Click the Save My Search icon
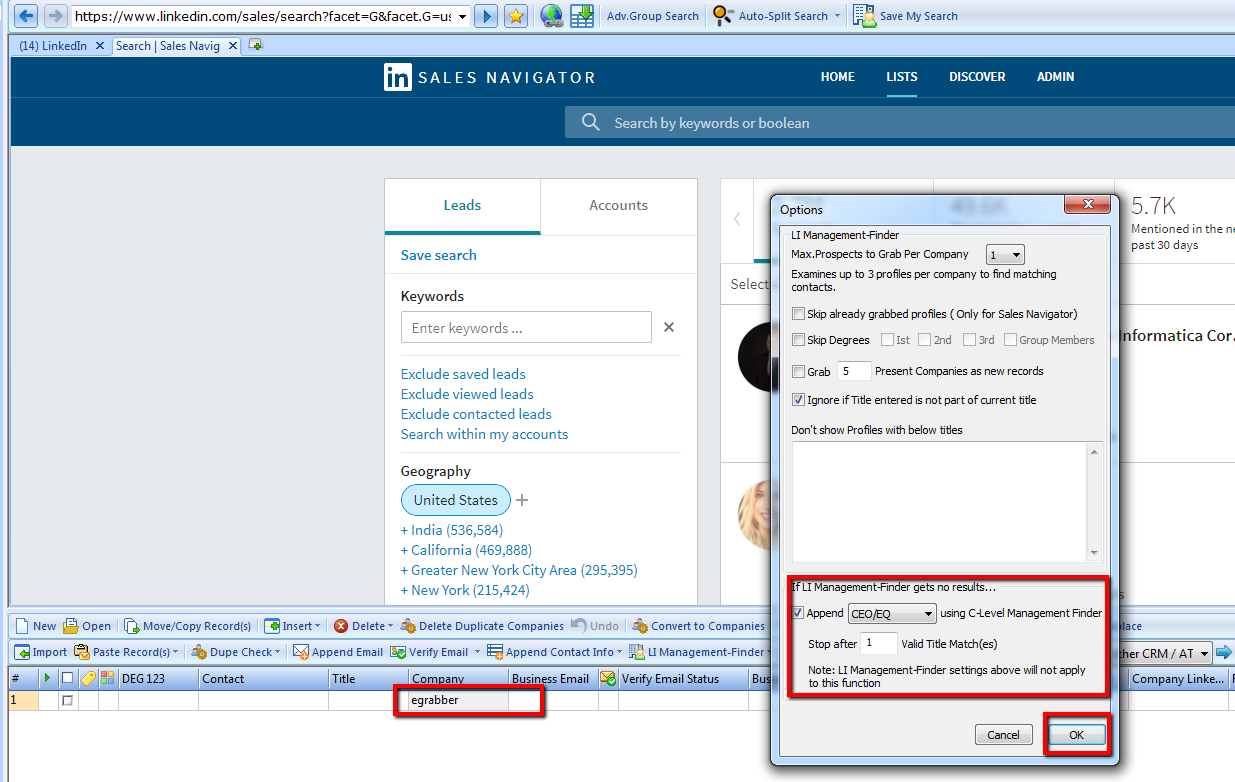Viewport: 1235px width, 782px height. click(x=864, y=16)
